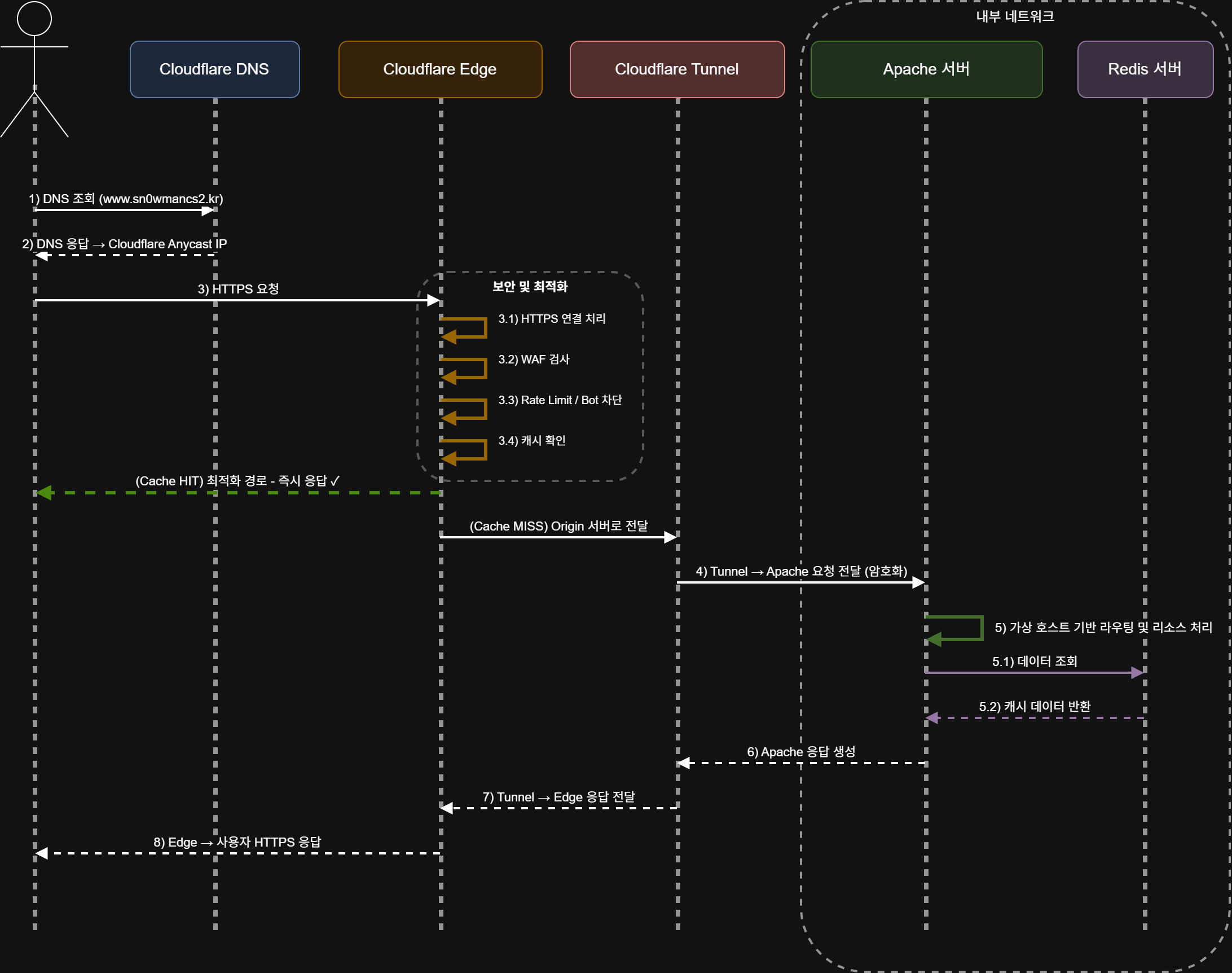Select the Rate Limit / Bot 차단 loop arrow
The width and height of the screenshot is (1232, 973).
[x=485, y=409]
